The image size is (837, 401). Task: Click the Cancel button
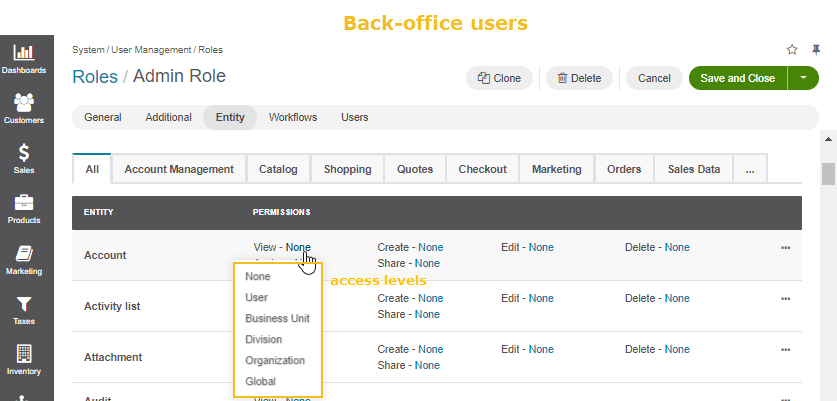pyautogui.click(x=654, y=78)
